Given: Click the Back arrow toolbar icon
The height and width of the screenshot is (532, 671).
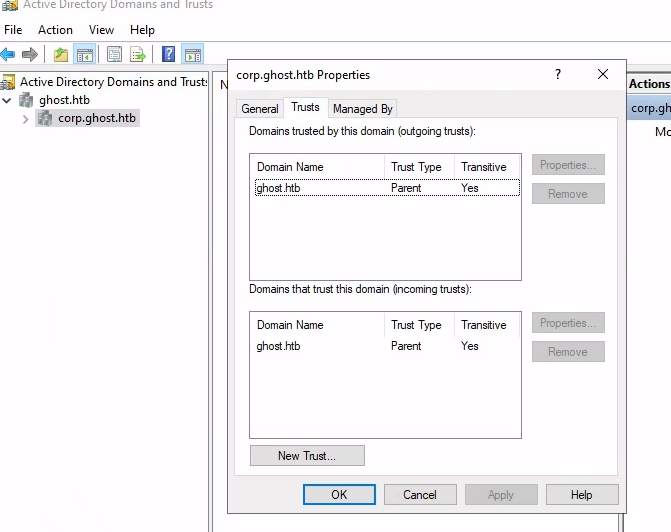Looking at the screenshot, I should click(8, 54).
